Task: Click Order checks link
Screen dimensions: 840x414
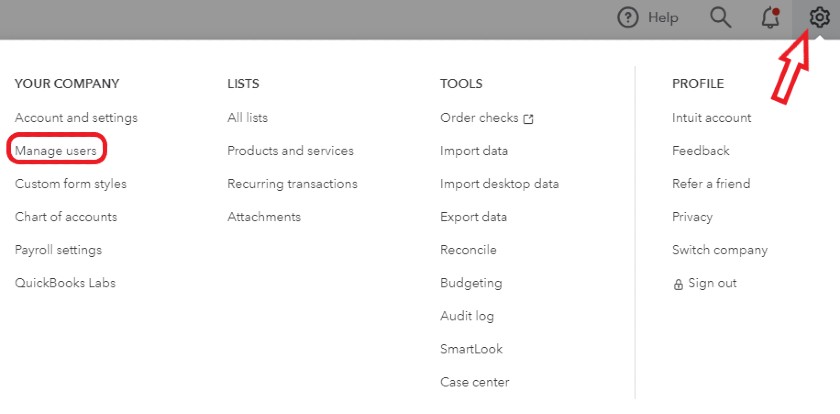Action: coord(479,118)
